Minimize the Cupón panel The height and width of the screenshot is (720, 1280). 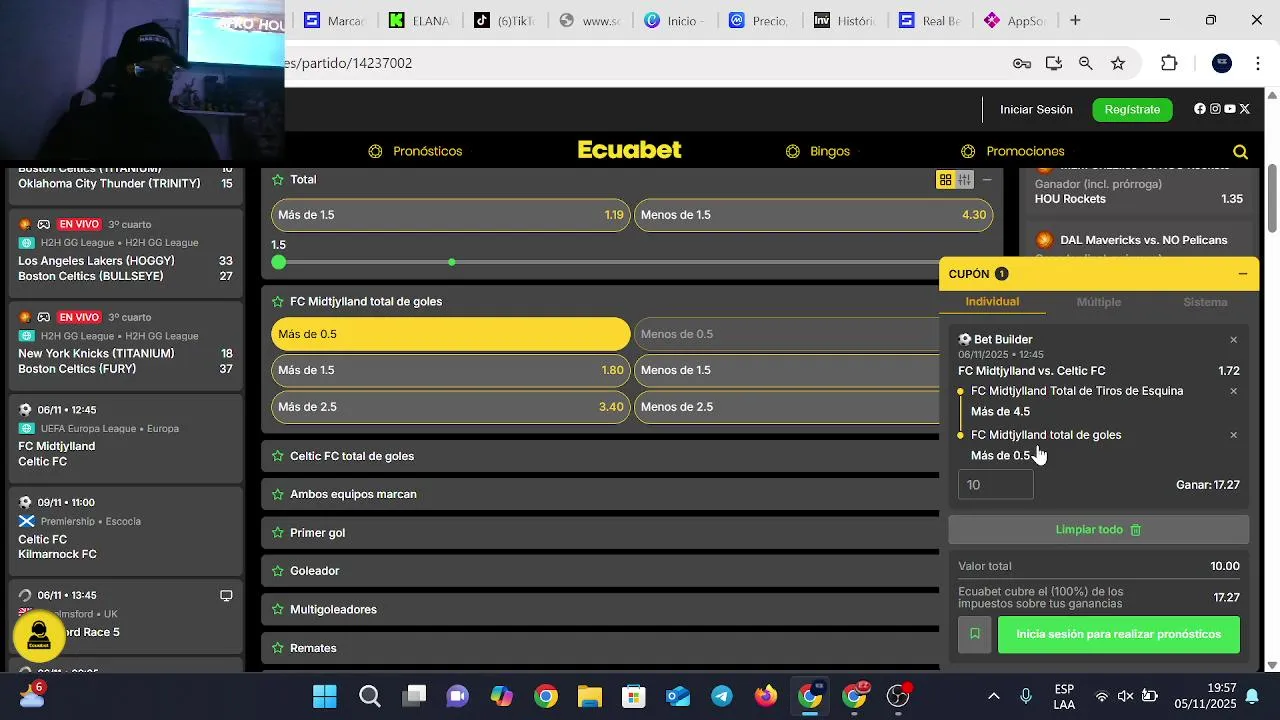[1242, 274]
